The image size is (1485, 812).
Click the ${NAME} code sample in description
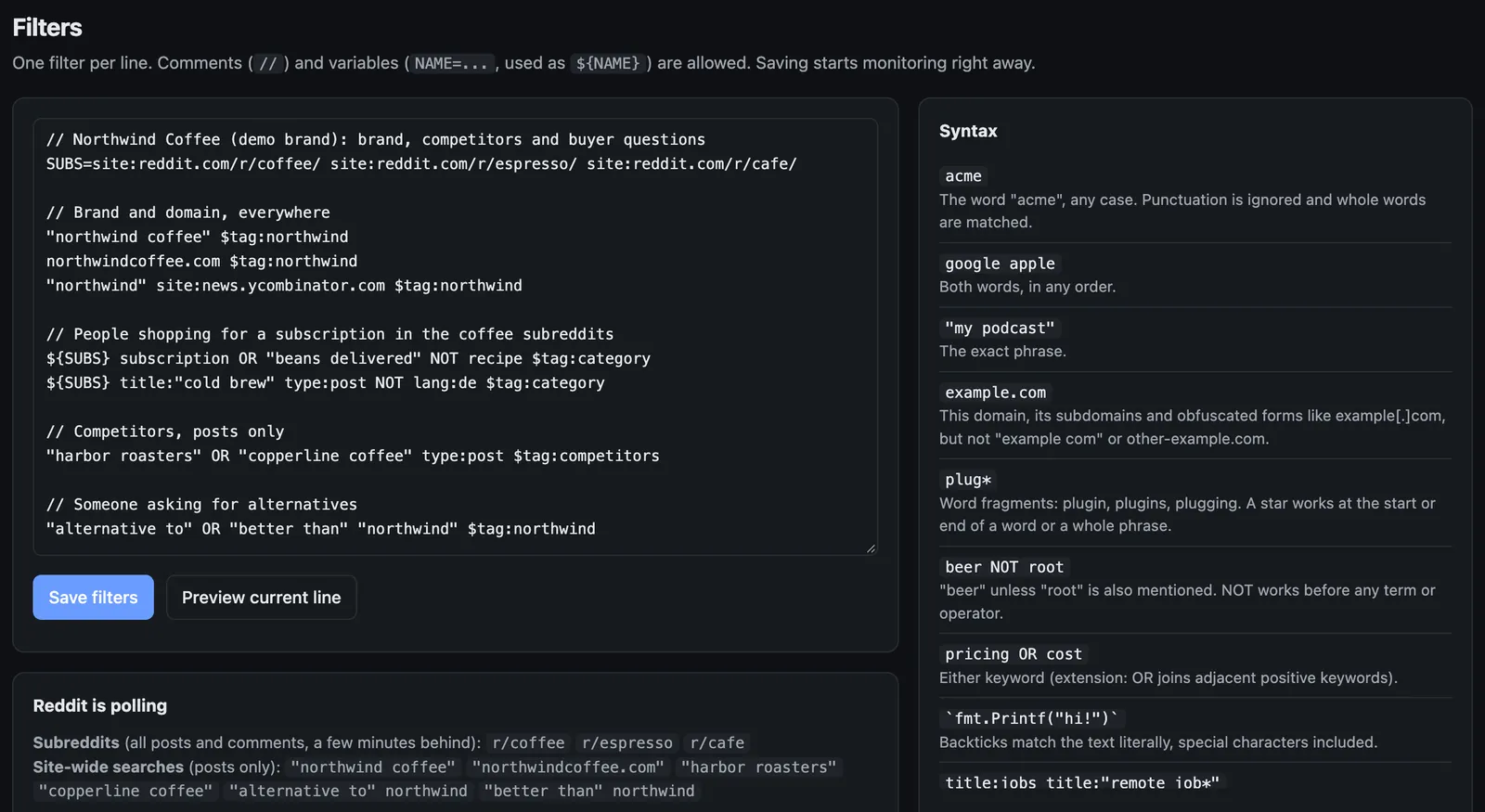coord(608,63)
